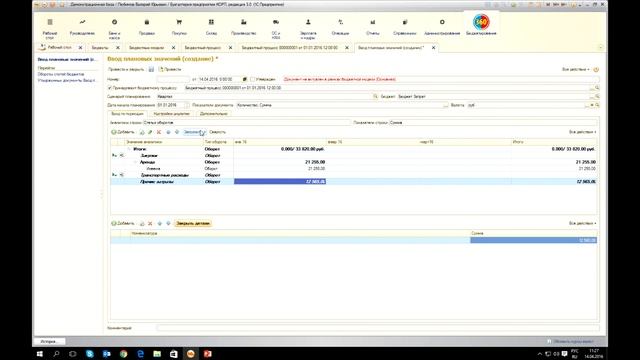Image resolution: width=640 pixels, height=360 pixels.
Task: Click the calendar icon by document date
Action: click(244, 79)
